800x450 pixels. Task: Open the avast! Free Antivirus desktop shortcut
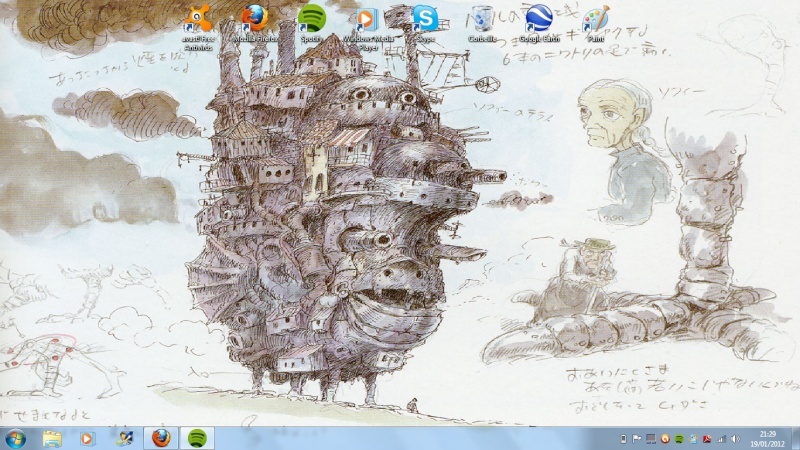pos(198,27)
